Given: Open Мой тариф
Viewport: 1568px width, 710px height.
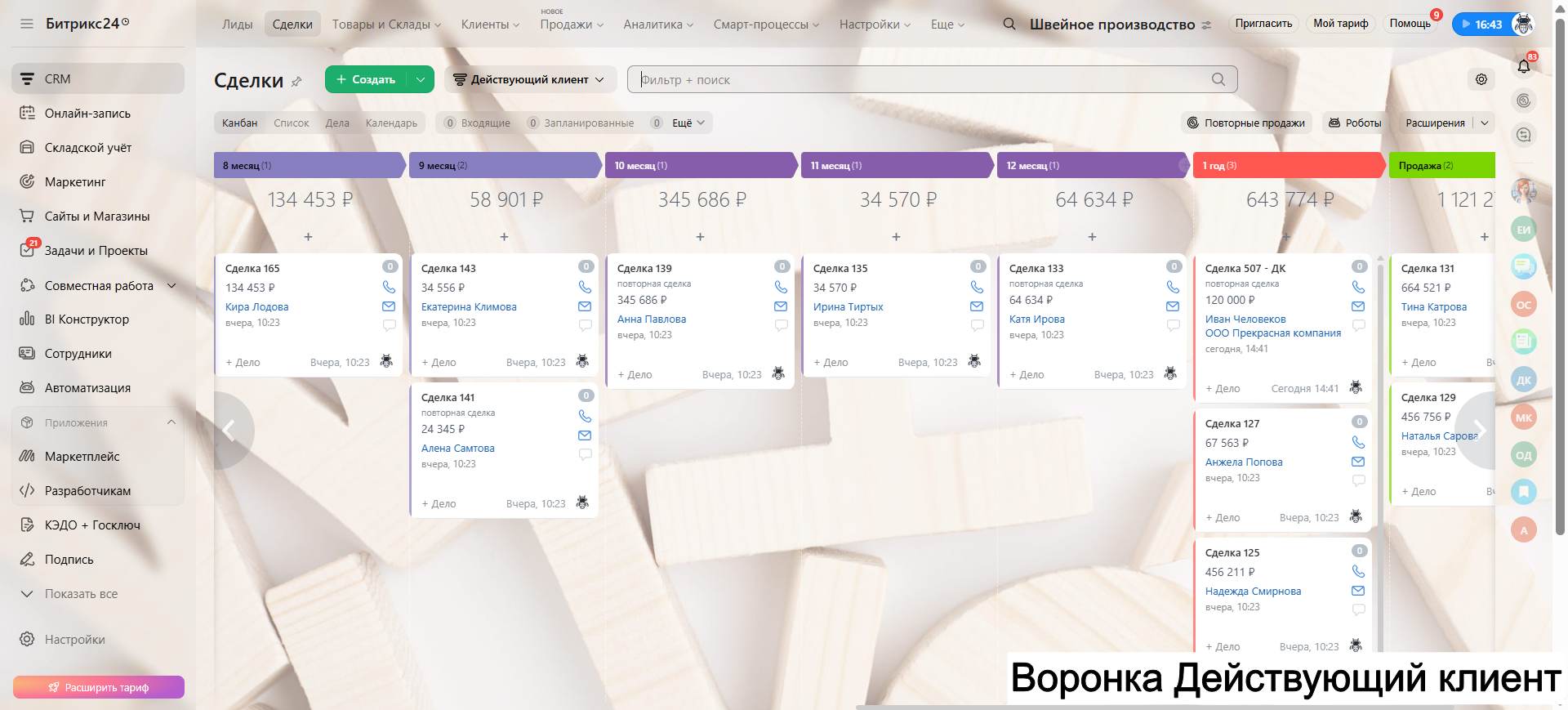Looking at the screenshot, I should [x=1341, y=24].
